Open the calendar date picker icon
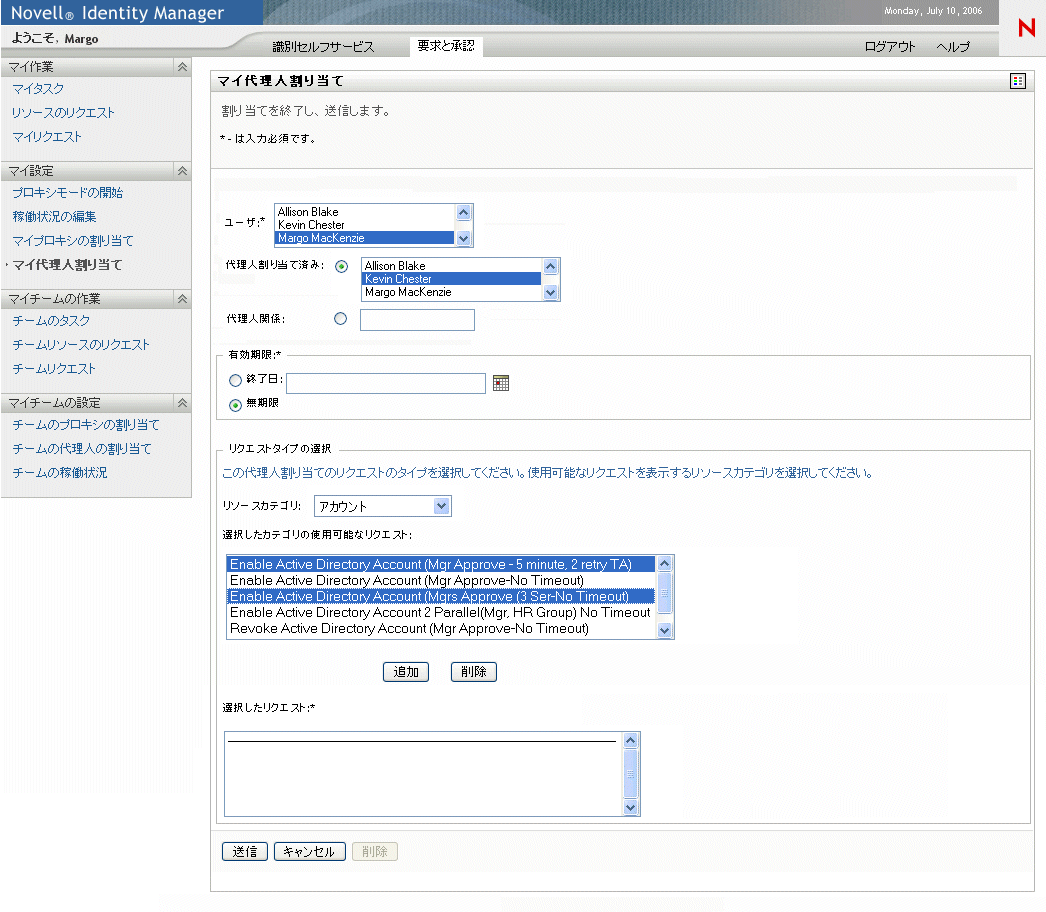The image size is (1046, 912). pos(500,383)
